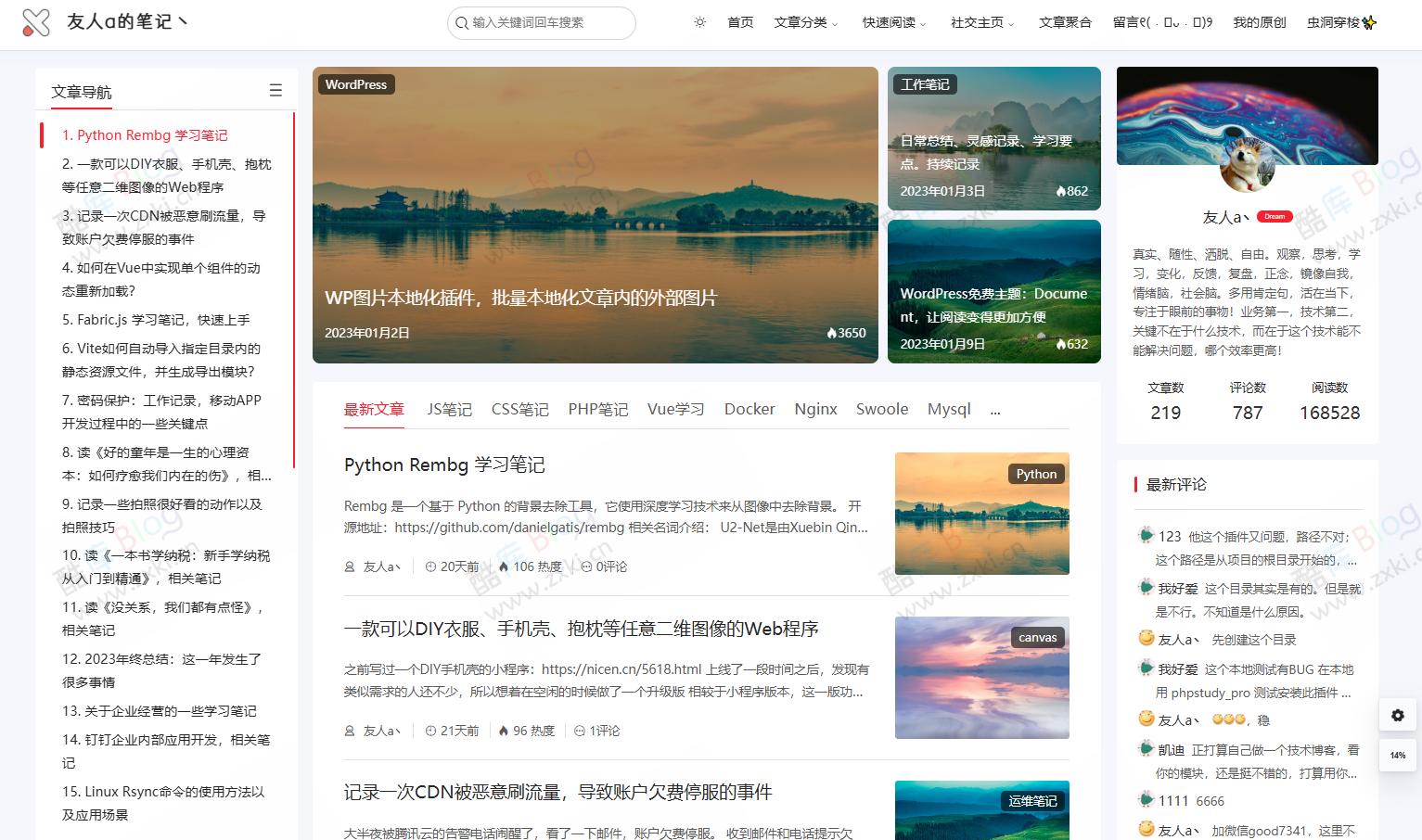Go to 首页 in the top navigation

coord(740,22)
